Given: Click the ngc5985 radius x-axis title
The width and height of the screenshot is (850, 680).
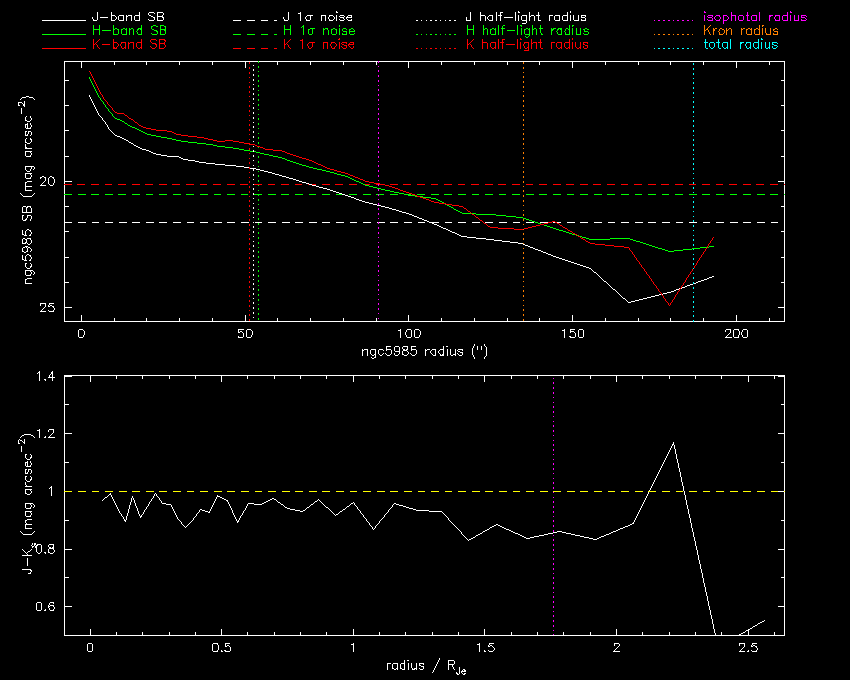Looking at the screenshot, I should (424, 353).
